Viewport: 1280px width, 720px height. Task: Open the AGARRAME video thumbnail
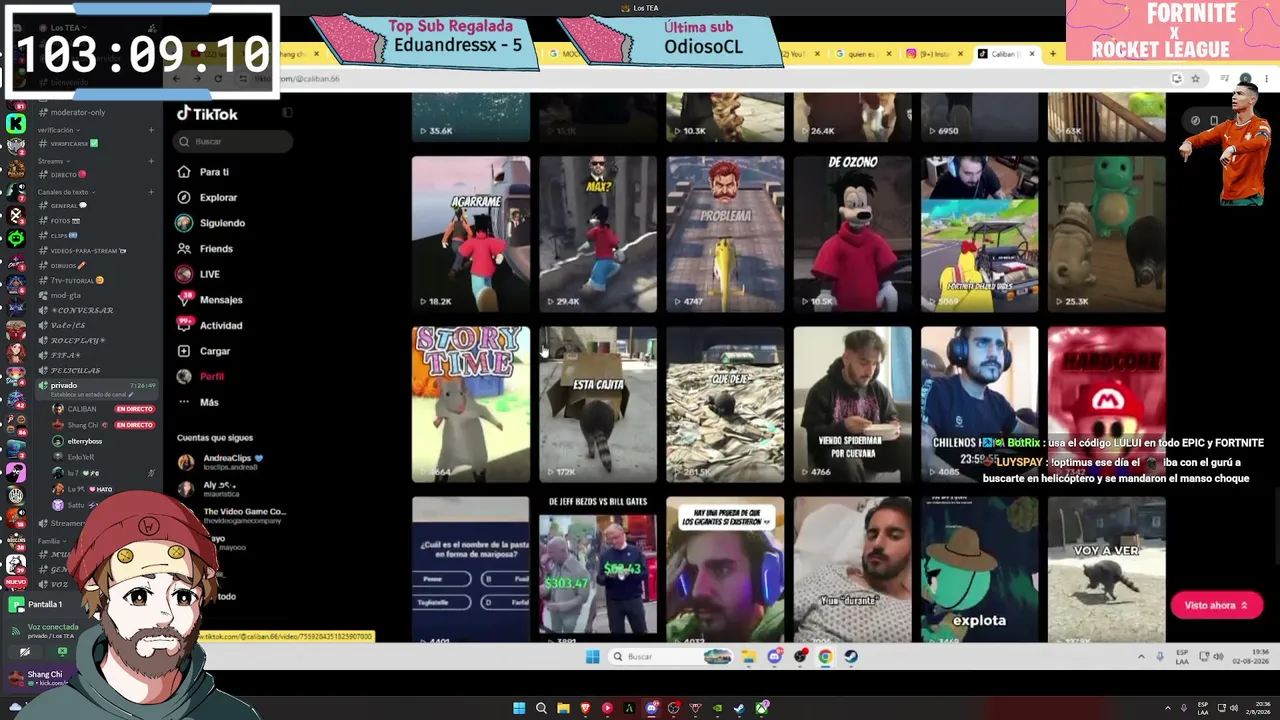tap(471, 234)
